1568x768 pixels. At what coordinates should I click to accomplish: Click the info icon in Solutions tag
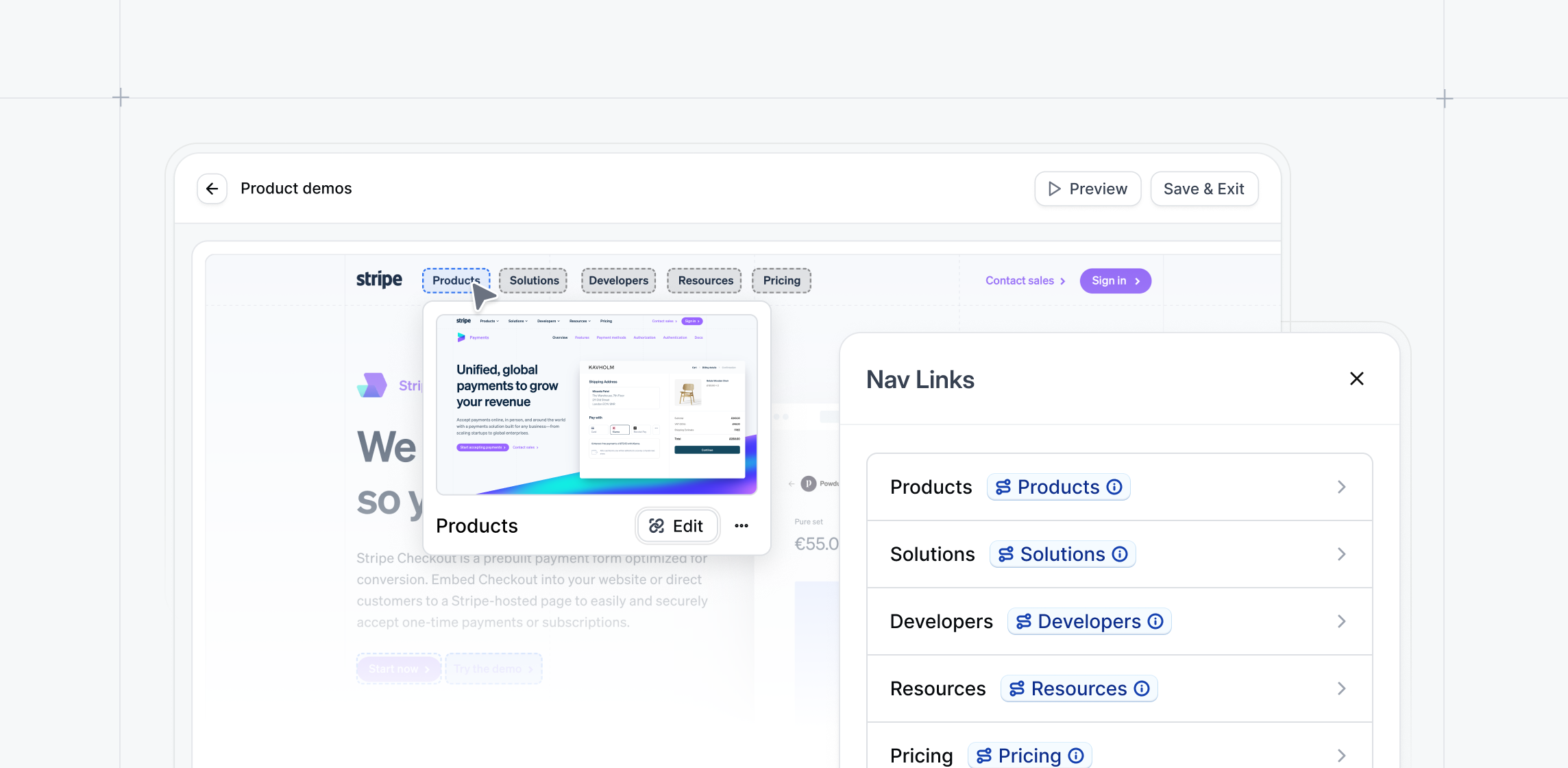coord(1120,554)
